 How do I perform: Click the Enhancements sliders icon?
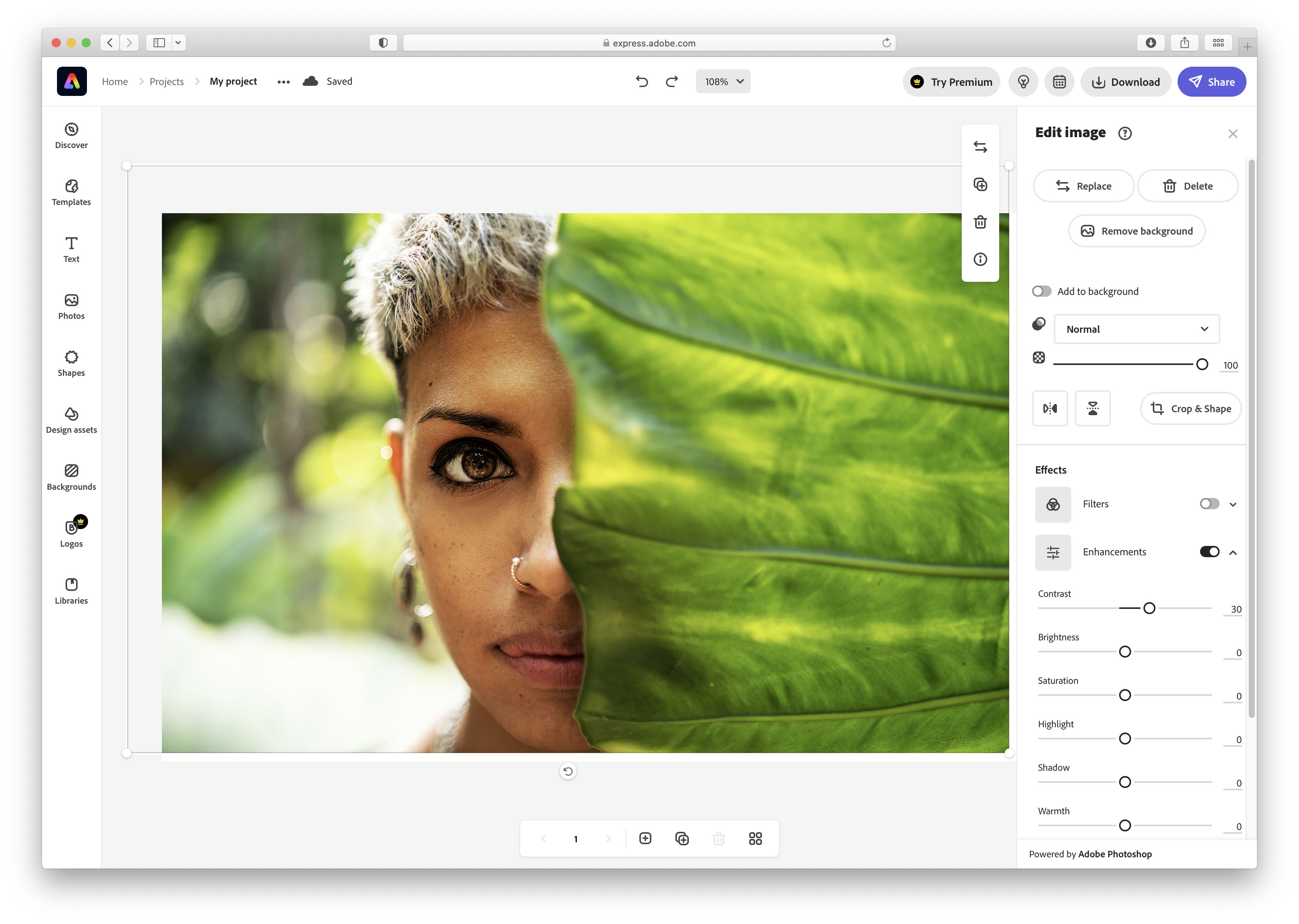click(1053, 552)
